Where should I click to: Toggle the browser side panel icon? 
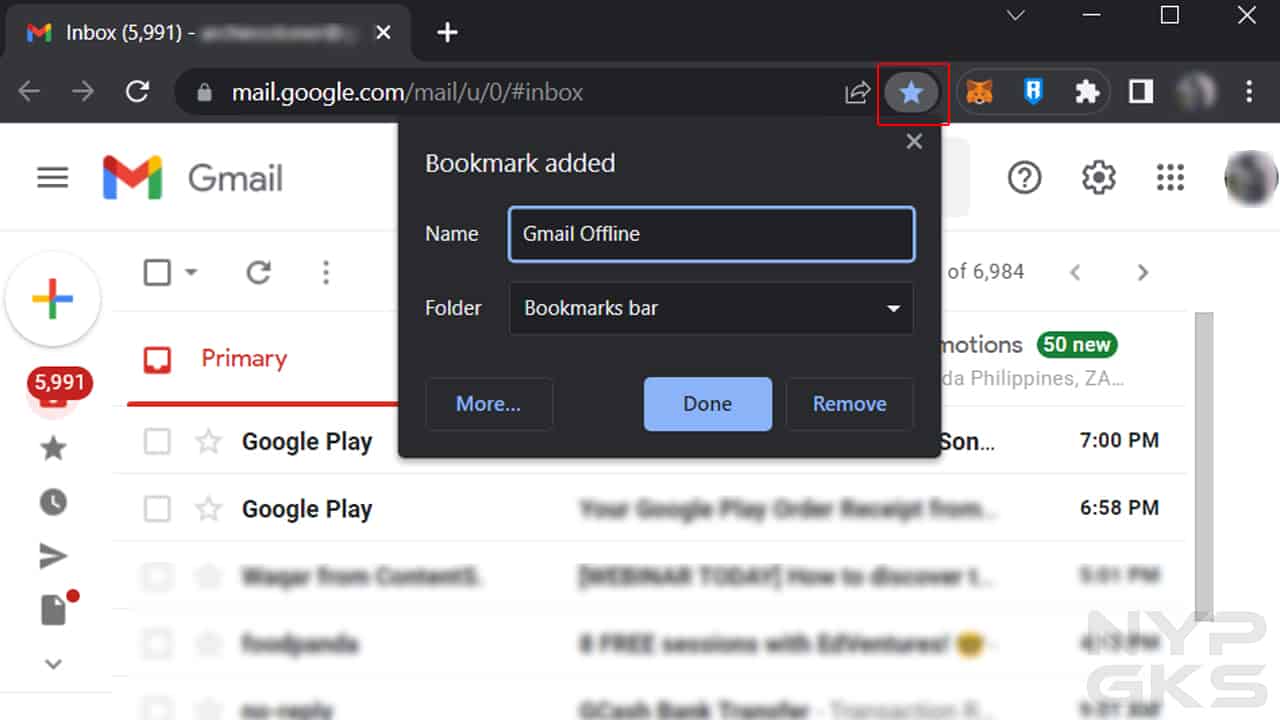(1141, 92)
